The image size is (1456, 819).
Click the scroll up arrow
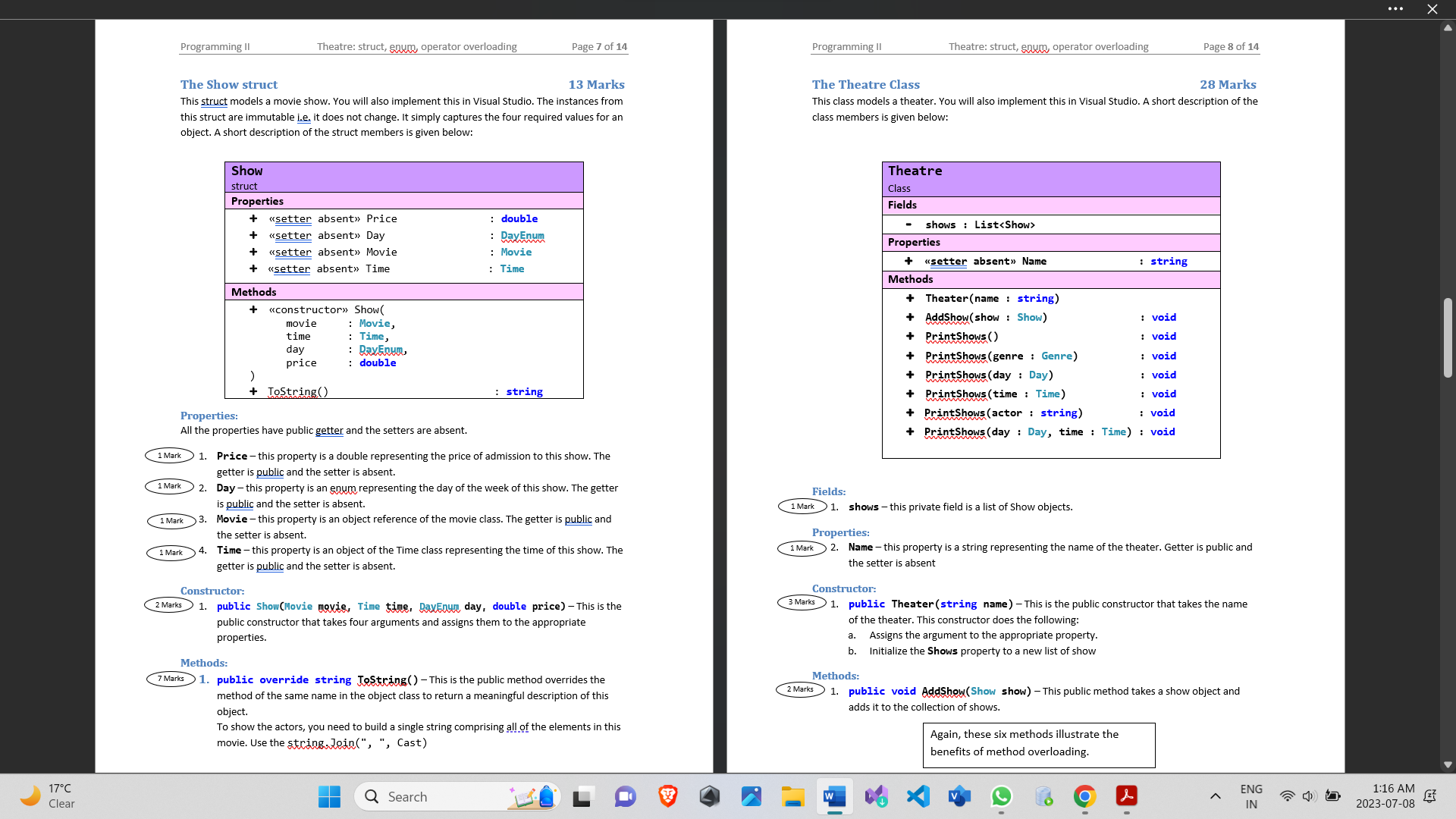[x=1448, y=28]
